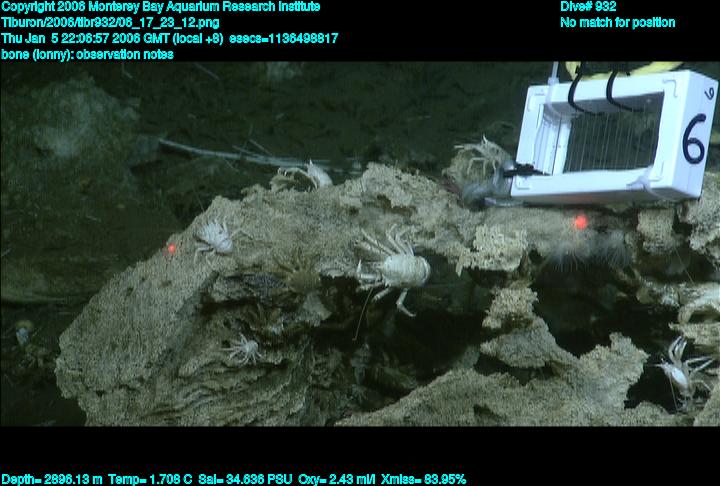This screenshot has width=720, height=486.
Task: Click the Monterey Bay Aquarium copyright text
Action: (x=161, y=7)
